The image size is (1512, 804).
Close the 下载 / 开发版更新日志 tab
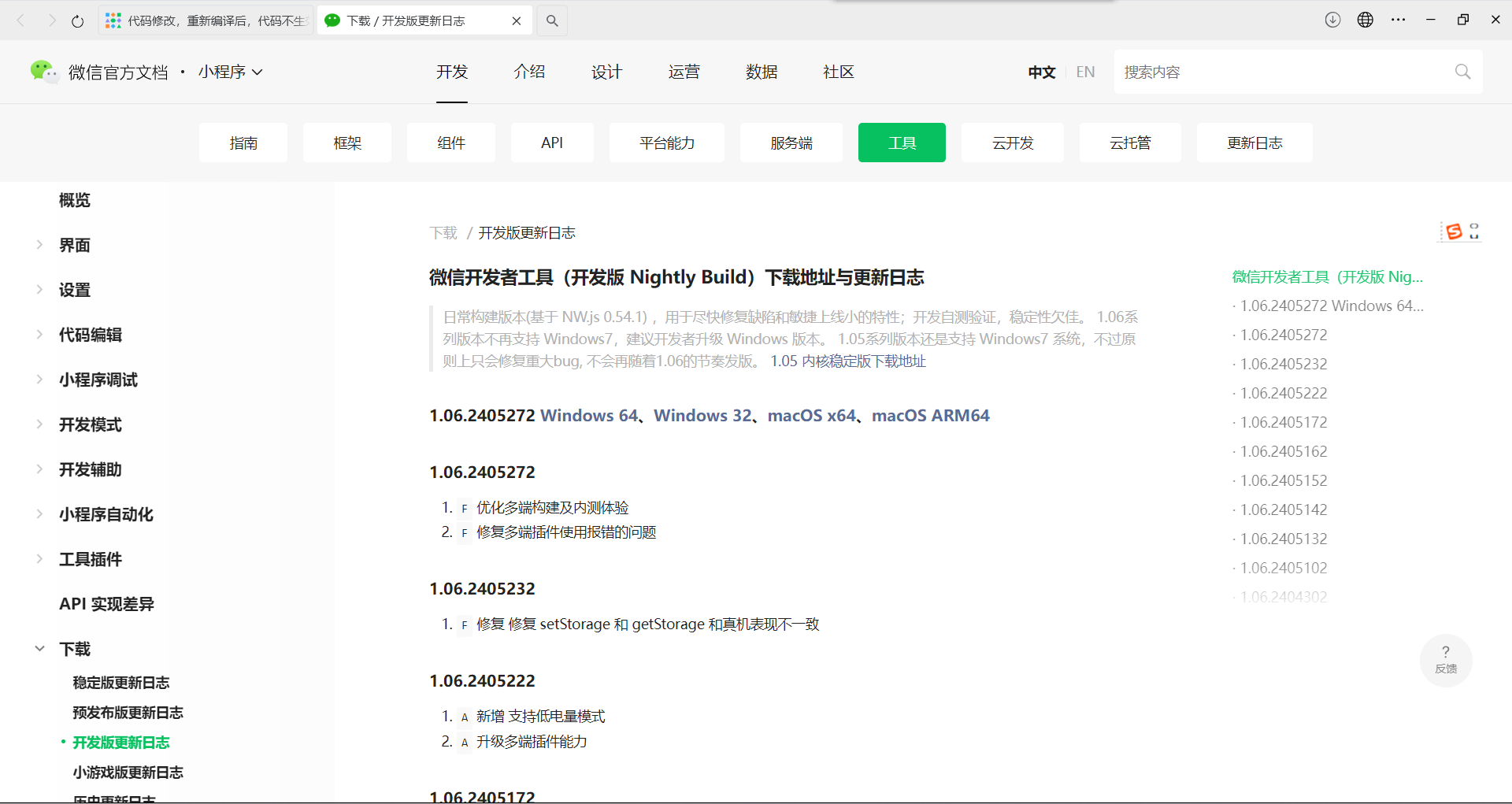coord(517,20)
